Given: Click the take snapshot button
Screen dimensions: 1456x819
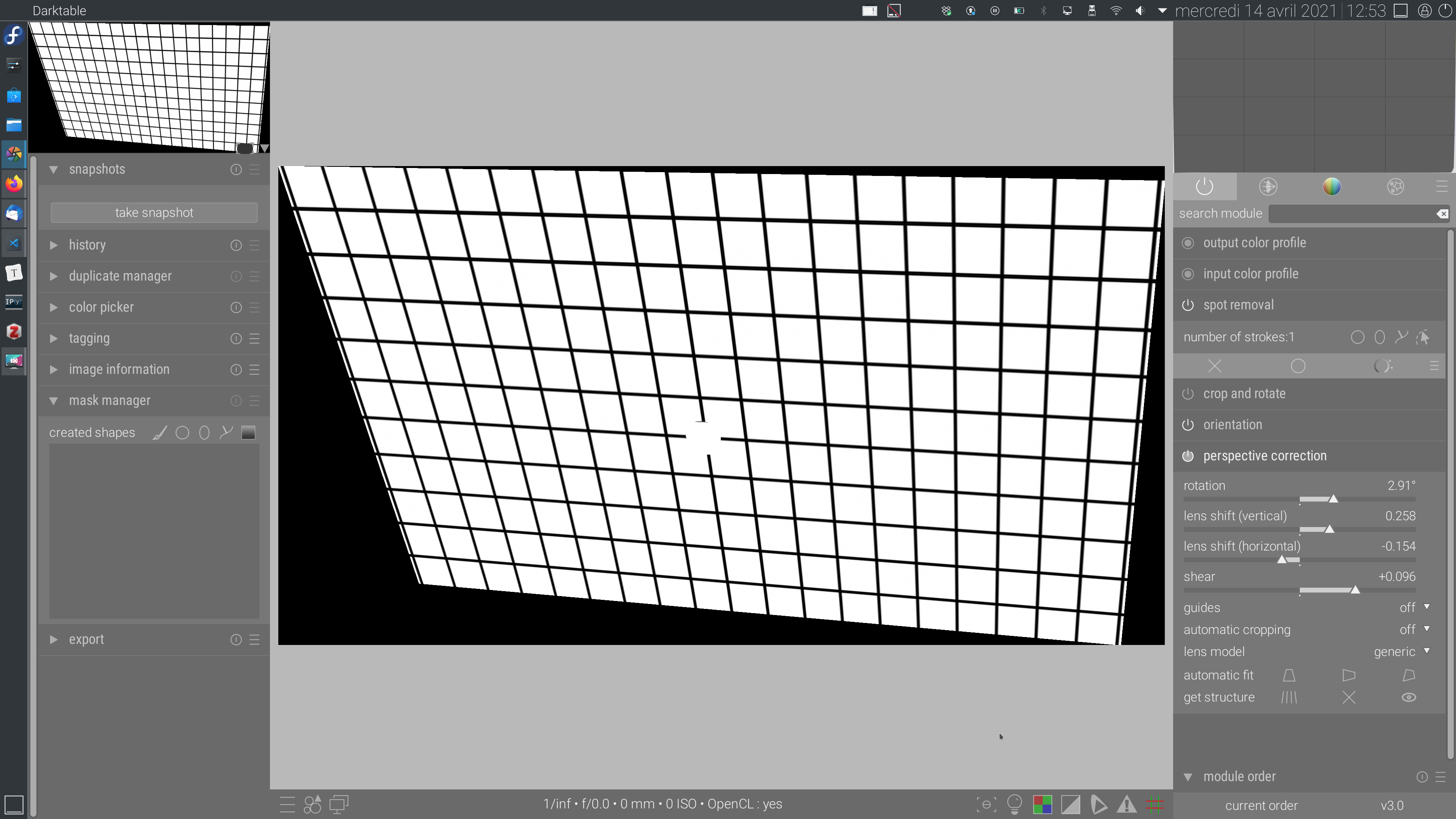Looking at the screenshot, I should (153, 212).
